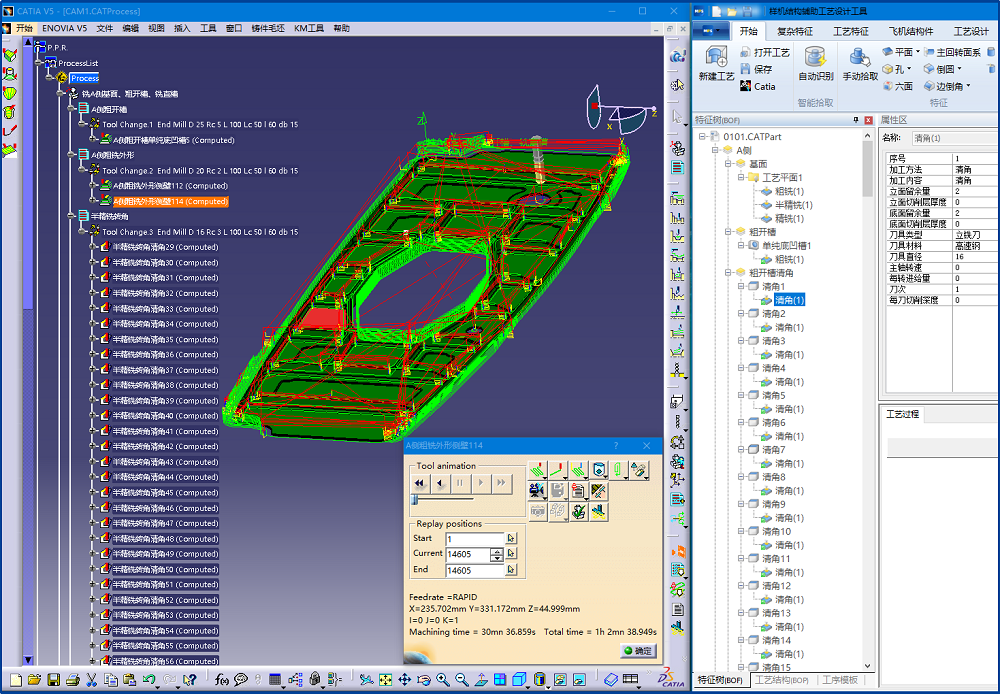This screenshot has width=1000, height=694.
Task: Click the Pan arrows icon
Action: [x=404, y=680]
